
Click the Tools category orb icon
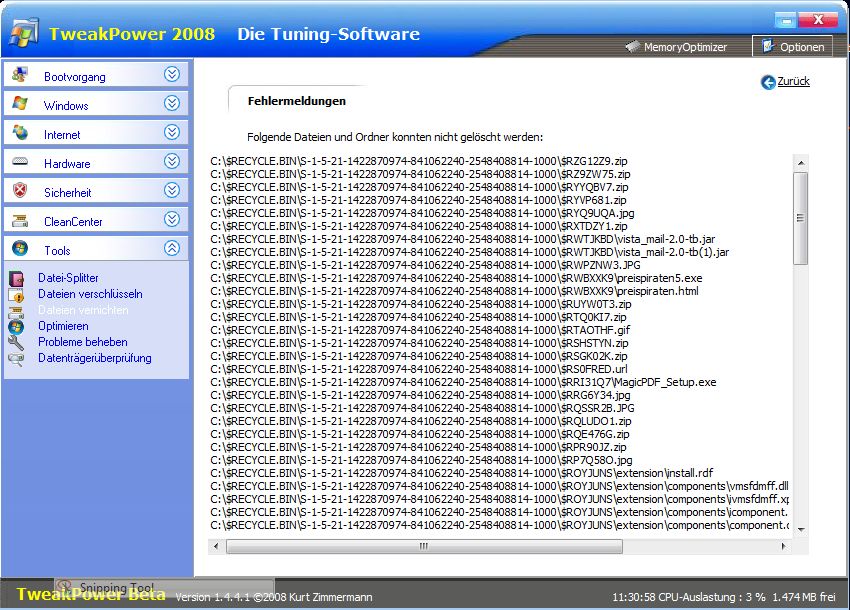pos(20,248)
